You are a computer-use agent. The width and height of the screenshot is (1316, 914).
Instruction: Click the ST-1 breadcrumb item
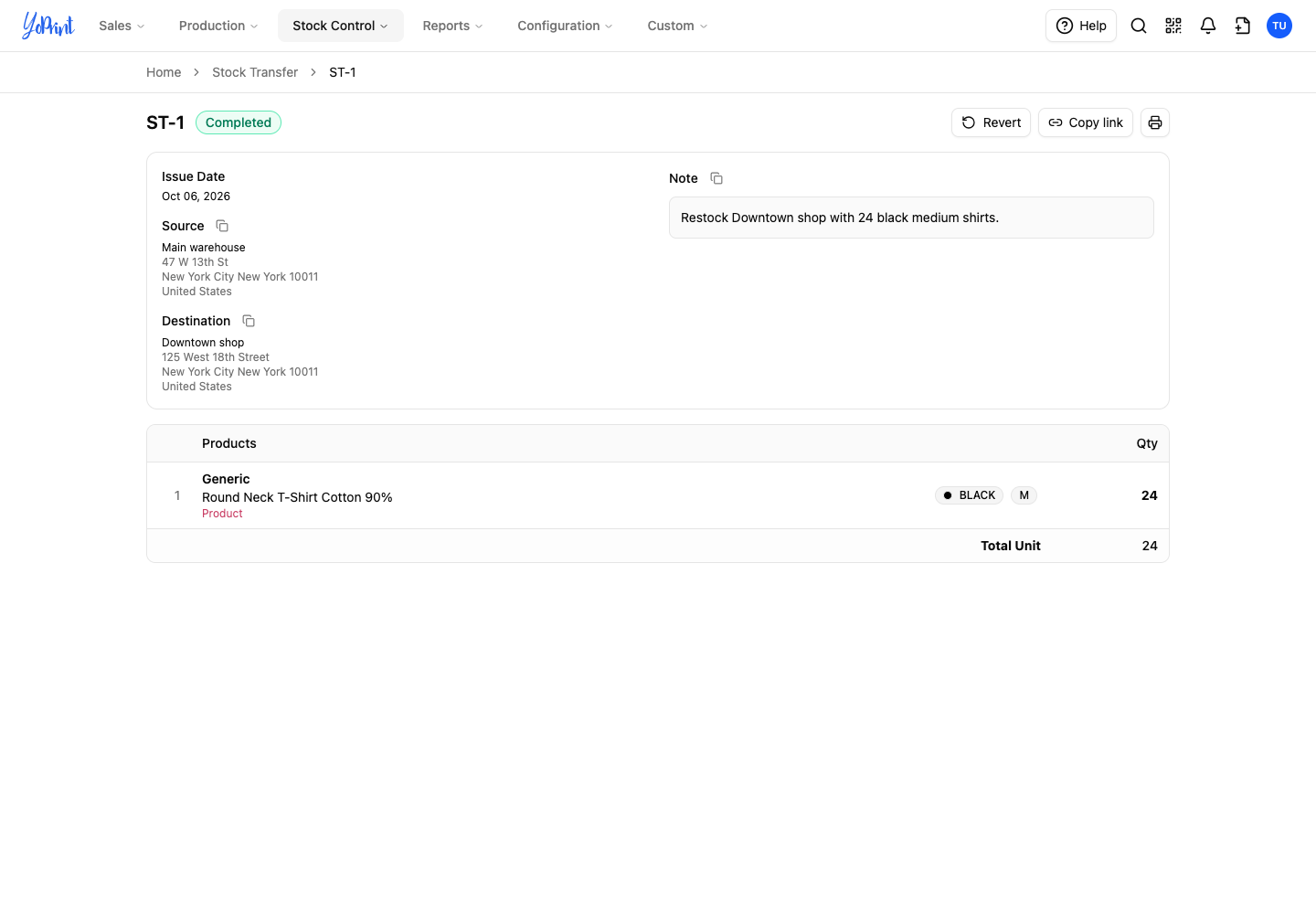coord(343,72)
